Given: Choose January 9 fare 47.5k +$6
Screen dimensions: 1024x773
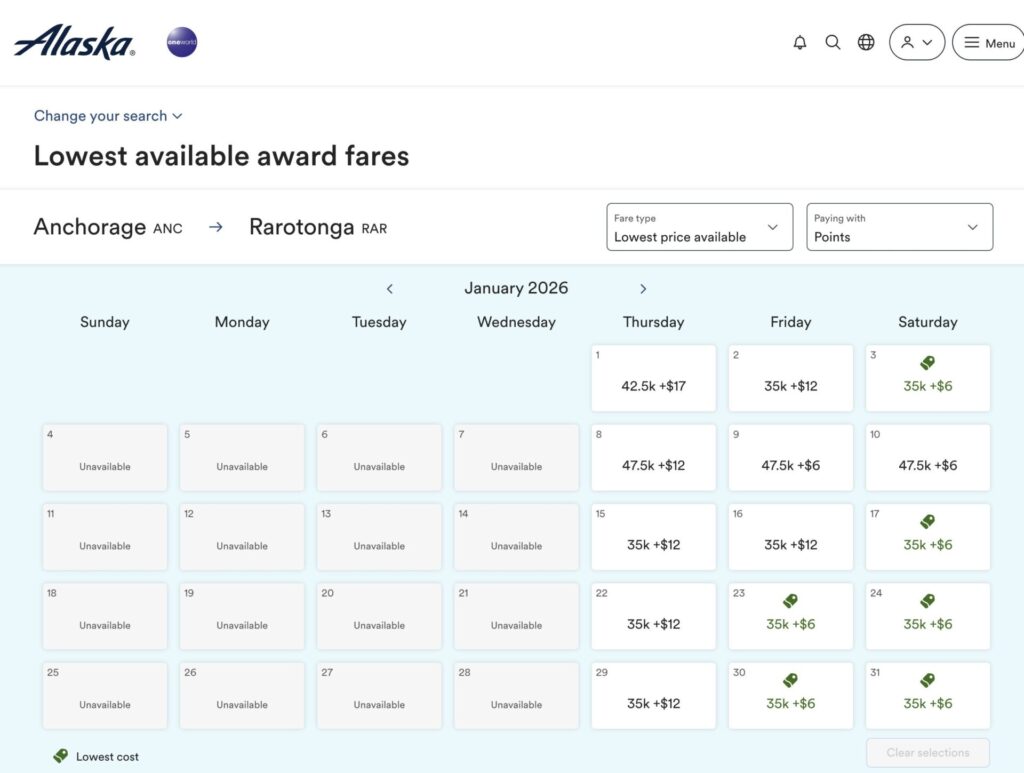Looking at the screenshot, I should point(790,458).
